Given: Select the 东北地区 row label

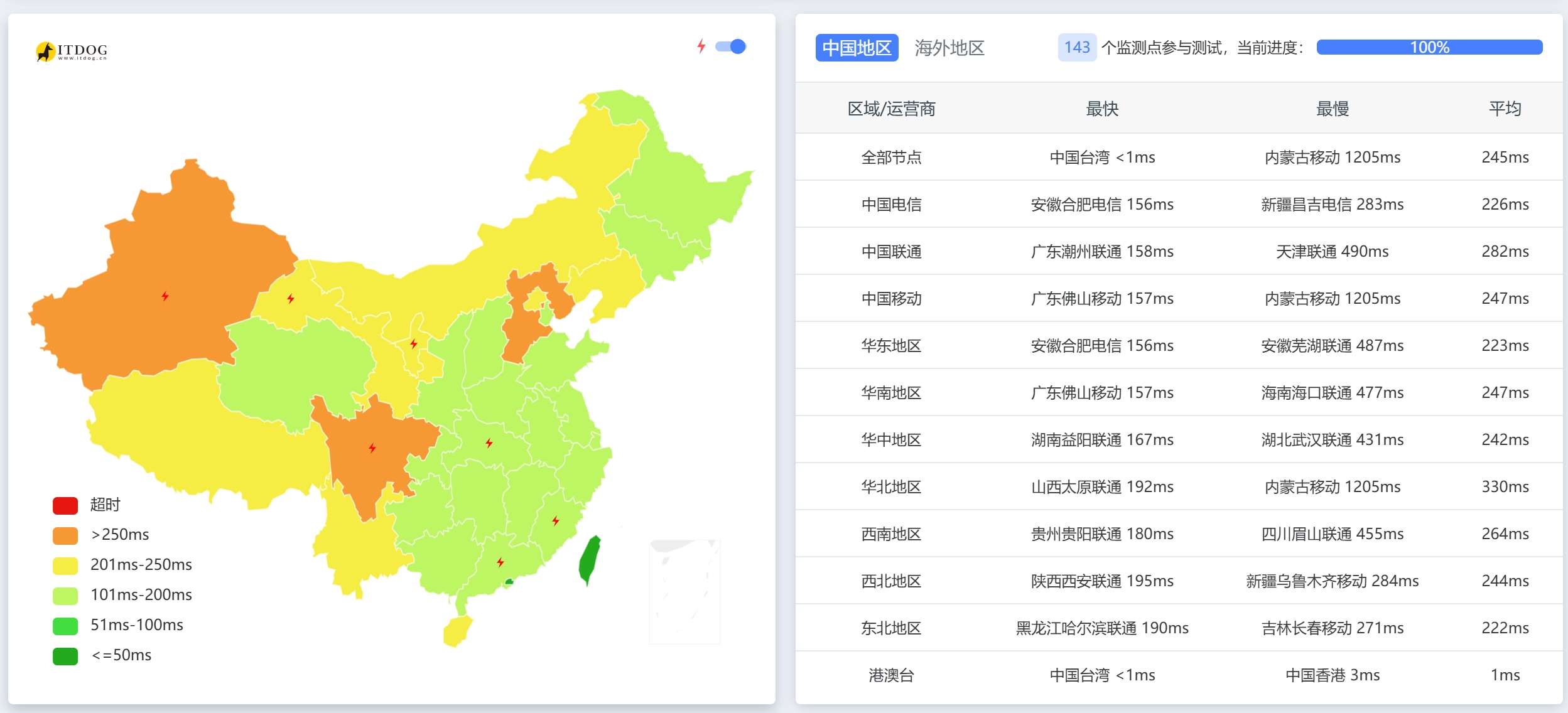Looking at the screenshot, I should (x=892, y=628).
